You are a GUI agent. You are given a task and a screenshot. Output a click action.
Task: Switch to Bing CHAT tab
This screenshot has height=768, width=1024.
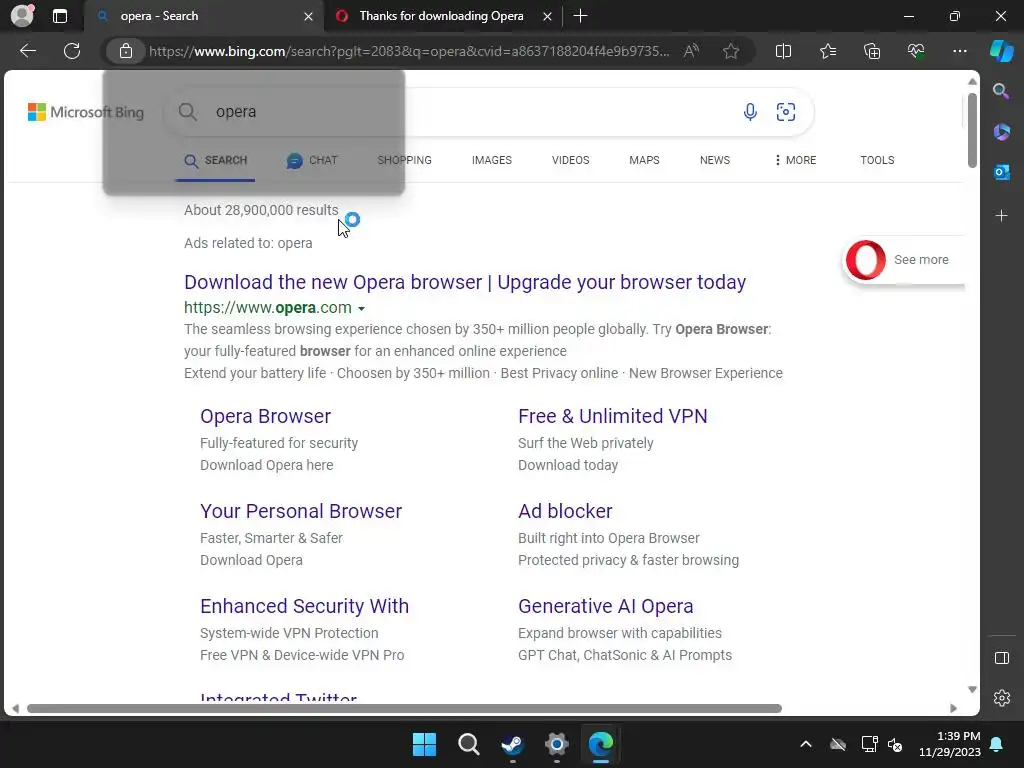pos(312,160)
